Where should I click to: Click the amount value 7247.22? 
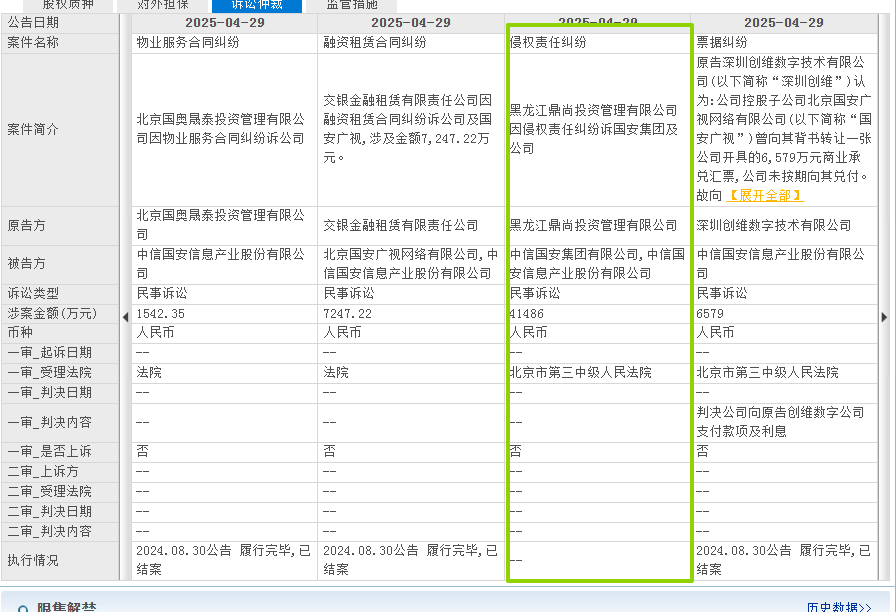click(x=347, y=314)
